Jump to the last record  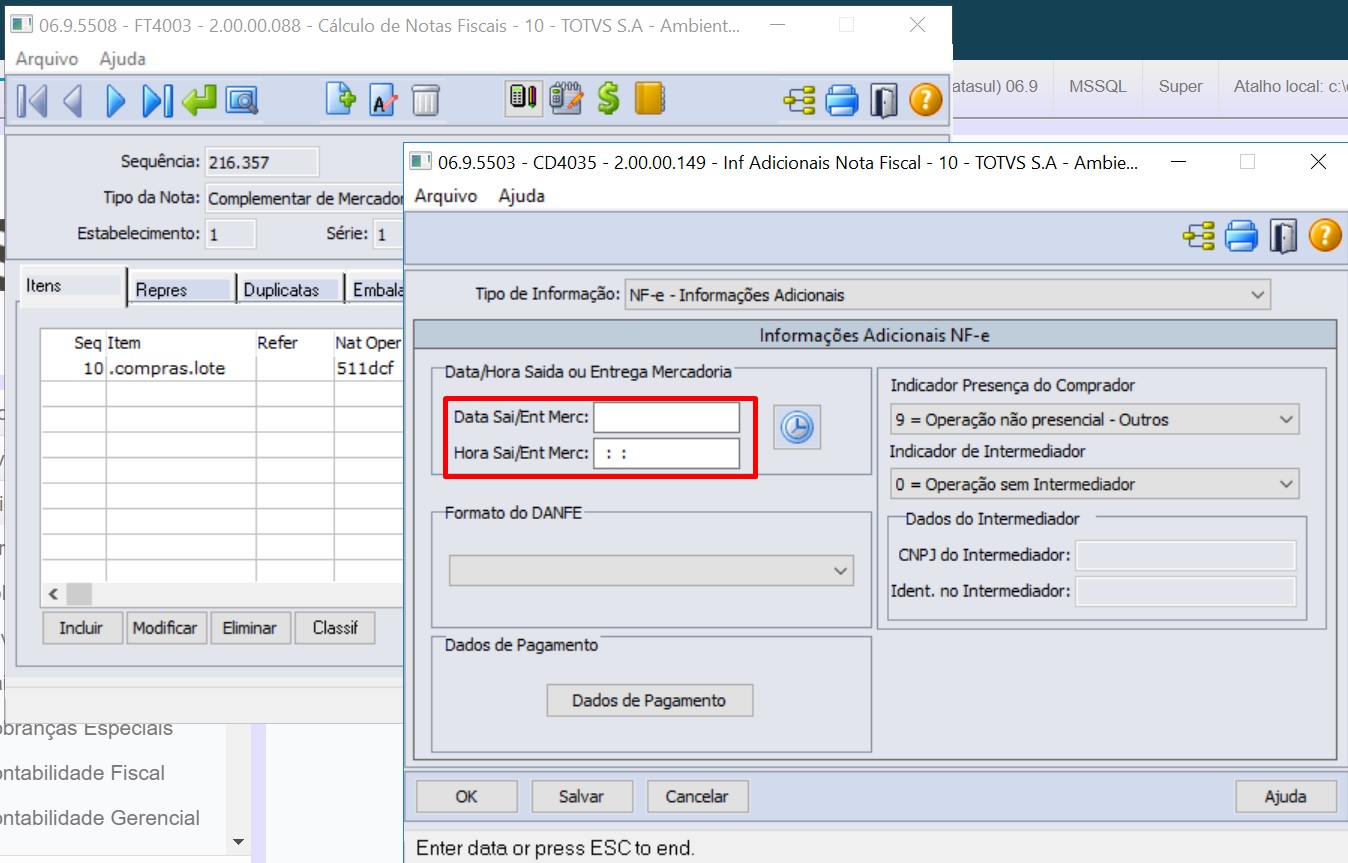click(x=157, y=100)
